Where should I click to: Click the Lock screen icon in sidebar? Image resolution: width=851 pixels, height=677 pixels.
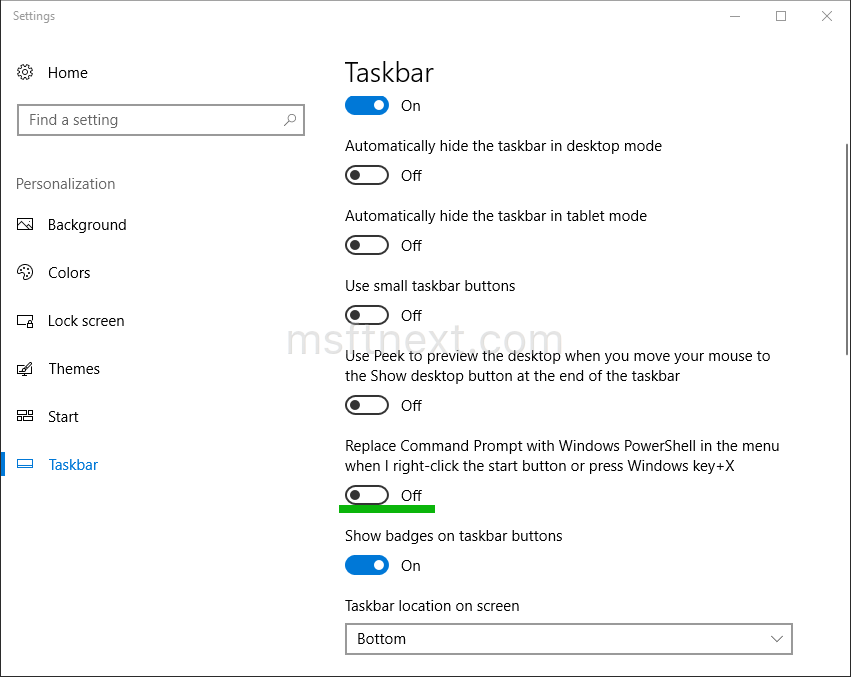click(24, 320)
